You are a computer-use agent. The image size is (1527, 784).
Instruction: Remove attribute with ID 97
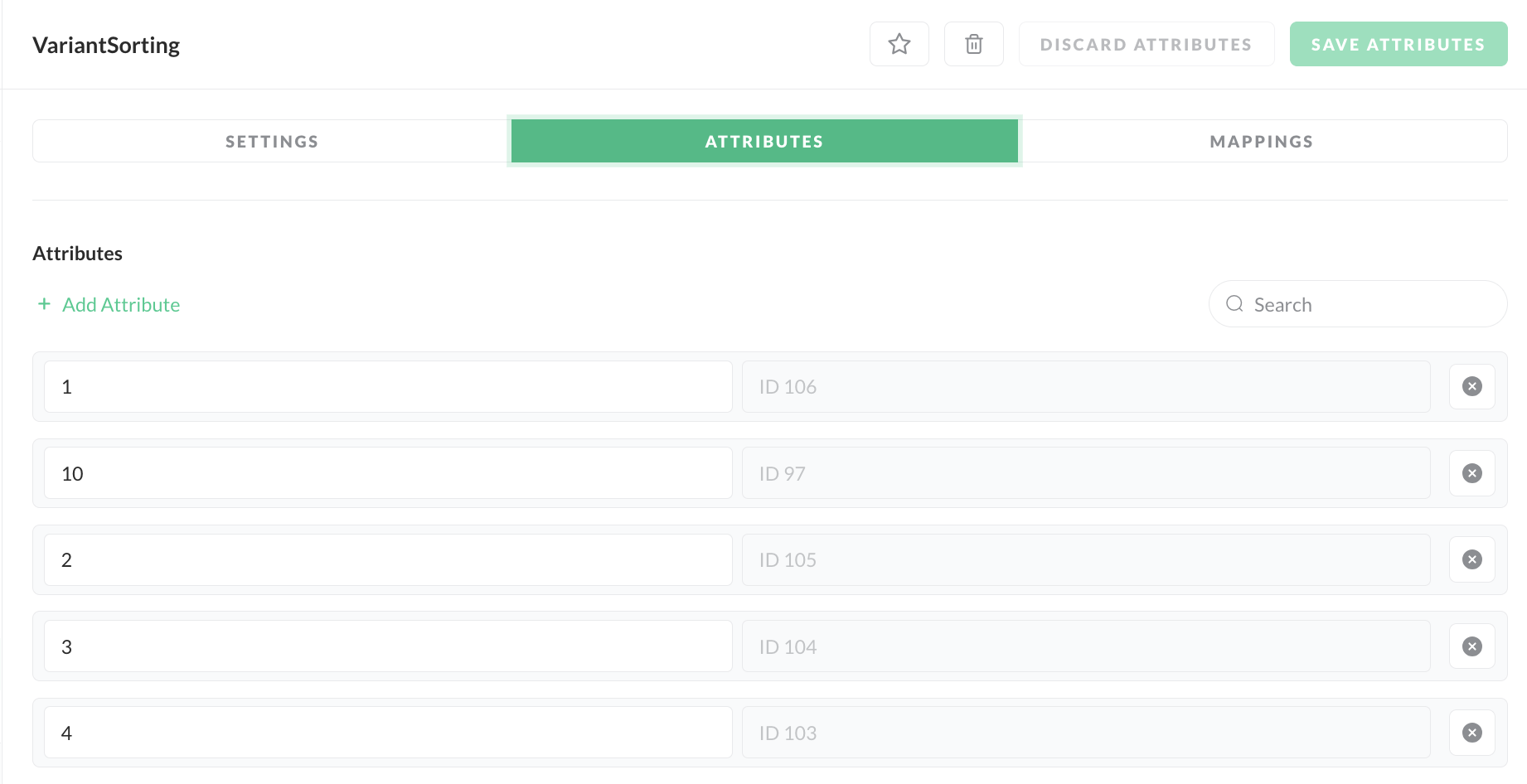click(x=1471, y=473)
